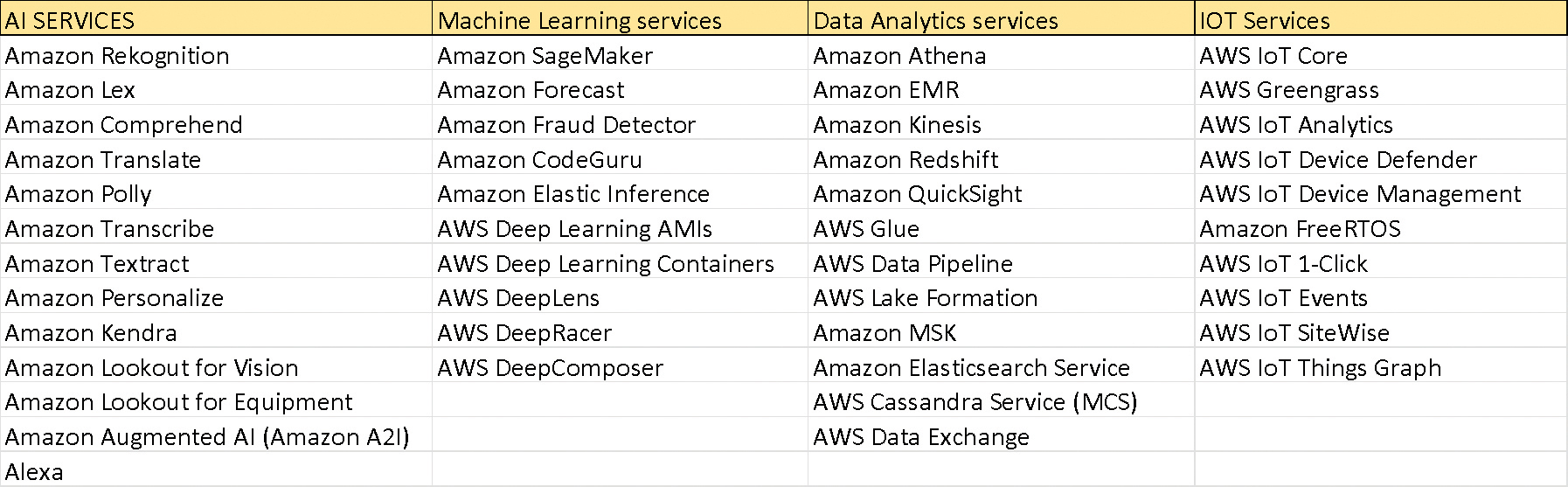
Task: Select the AI SERVICES header cell
Action: tap(70, 20)
